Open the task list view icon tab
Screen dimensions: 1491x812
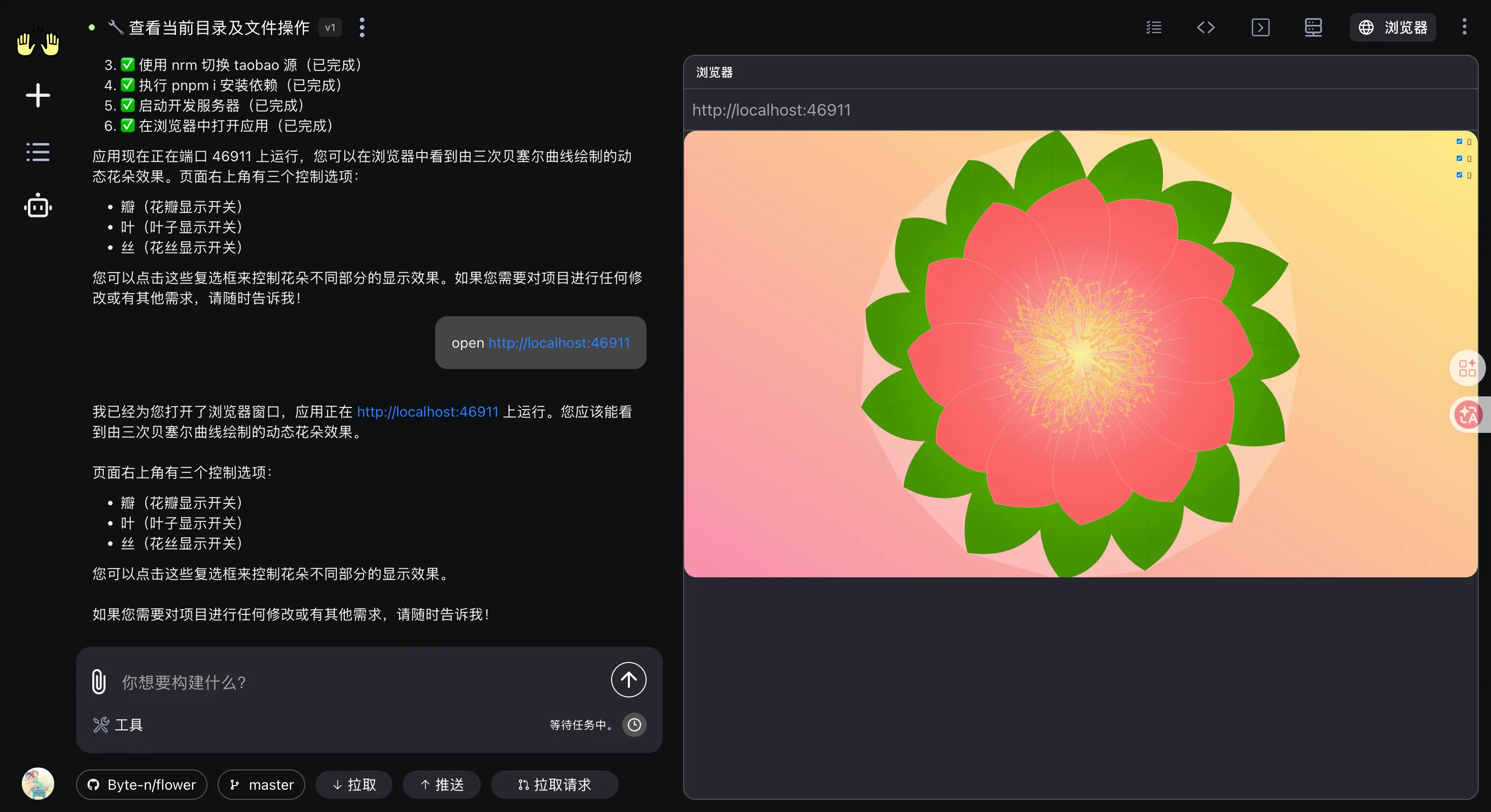coord(1154,27)
